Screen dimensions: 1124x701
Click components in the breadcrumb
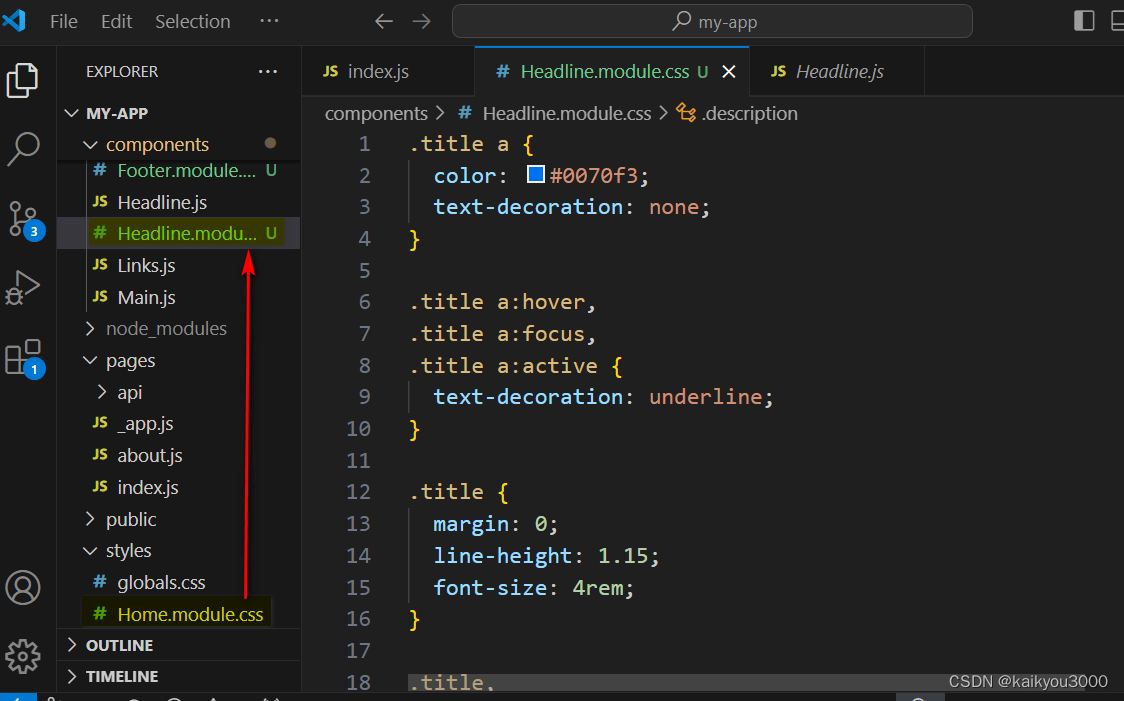tap(376, 113)
